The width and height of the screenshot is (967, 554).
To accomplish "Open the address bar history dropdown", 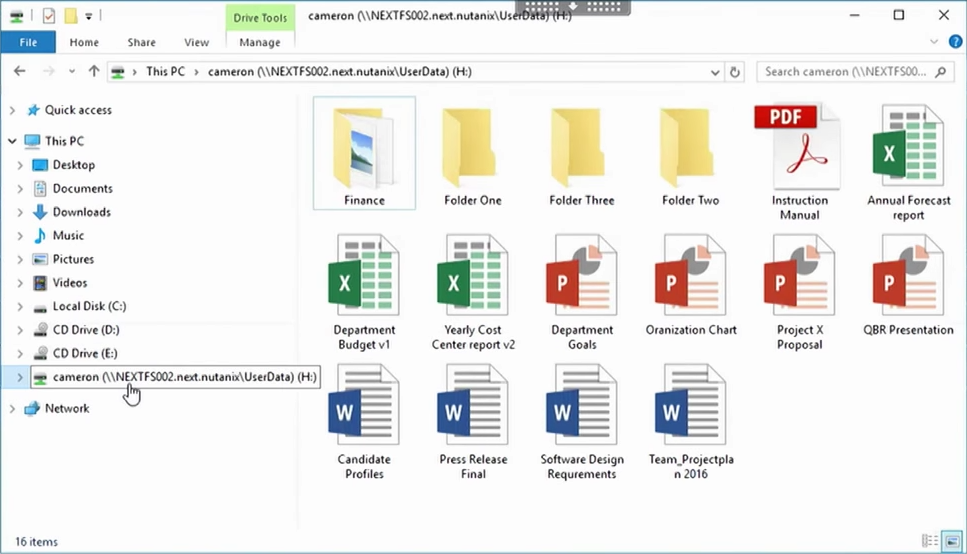I will pyautogui.click(x=715, y=72).
